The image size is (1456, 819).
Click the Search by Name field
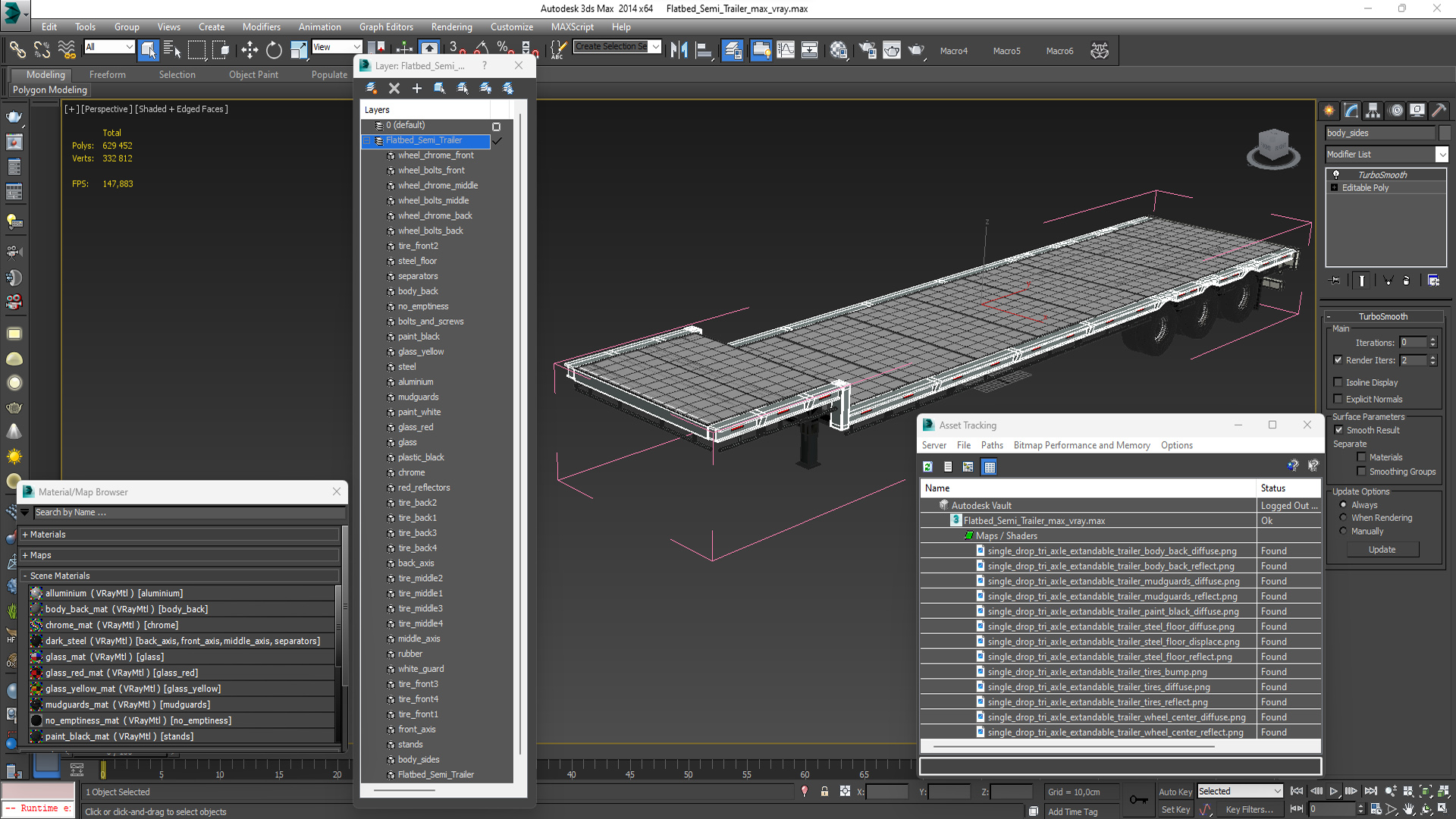189,513
